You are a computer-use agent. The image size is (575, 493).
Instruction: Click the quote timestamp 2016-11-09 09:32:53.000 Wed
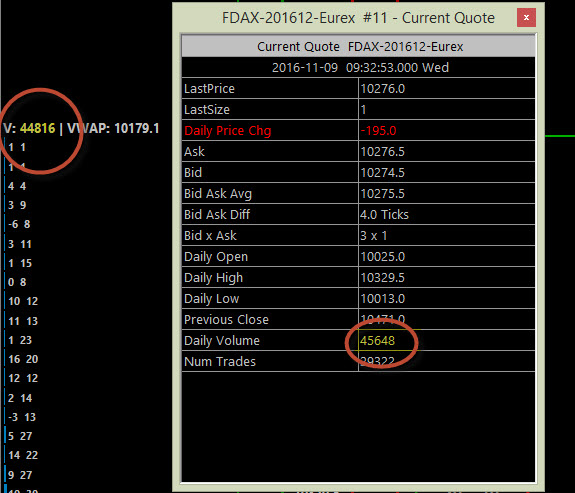click(360, 67)
